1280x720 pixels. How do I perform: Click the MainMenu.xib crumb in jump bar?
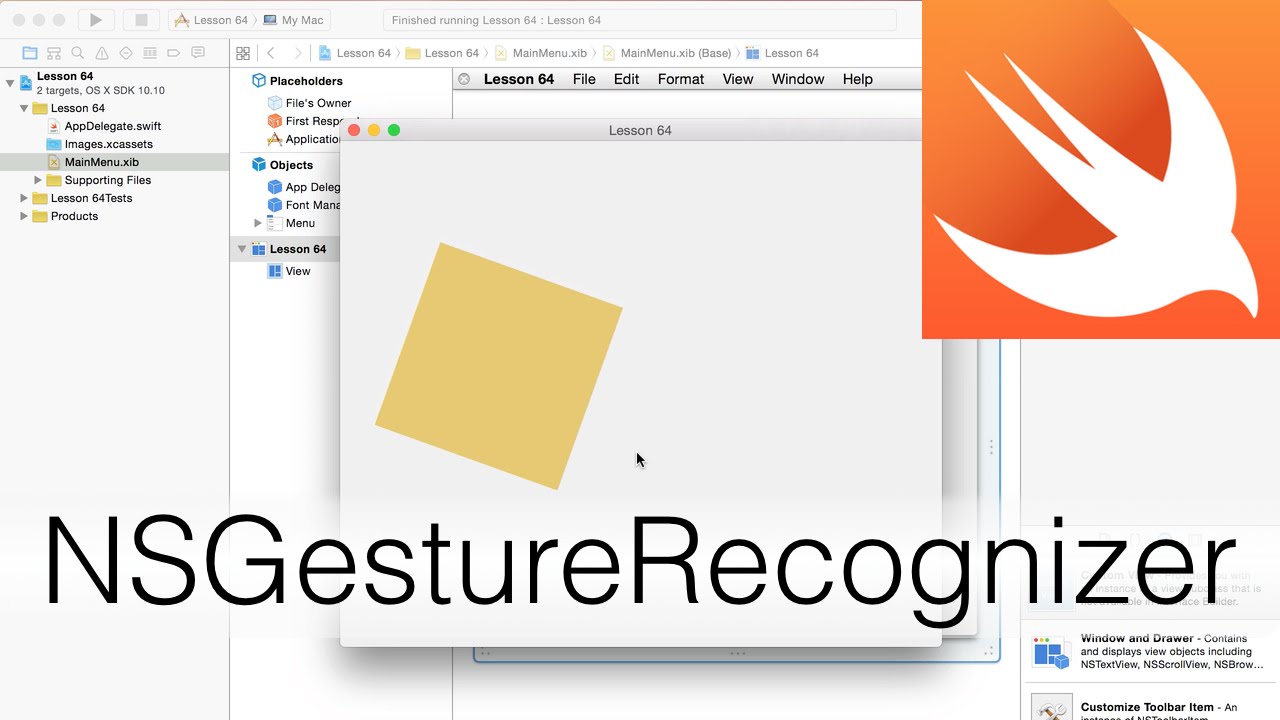(540, 53)
